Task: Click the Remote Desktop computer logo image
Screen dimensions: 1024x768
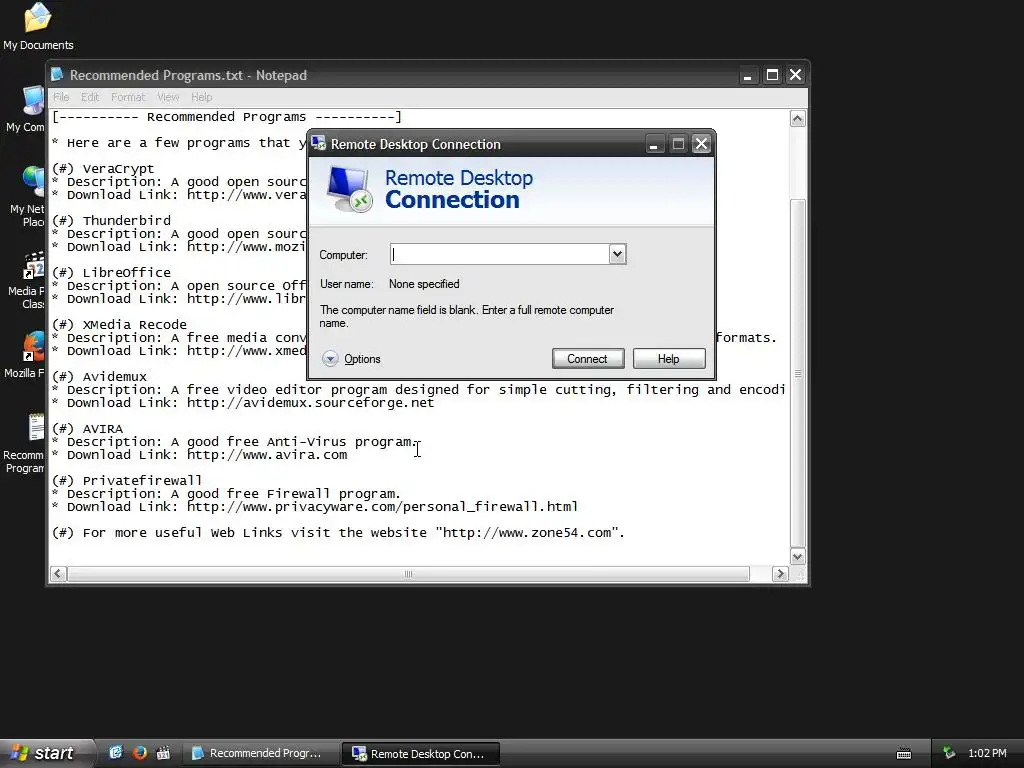Action: (x=349, y=189)
